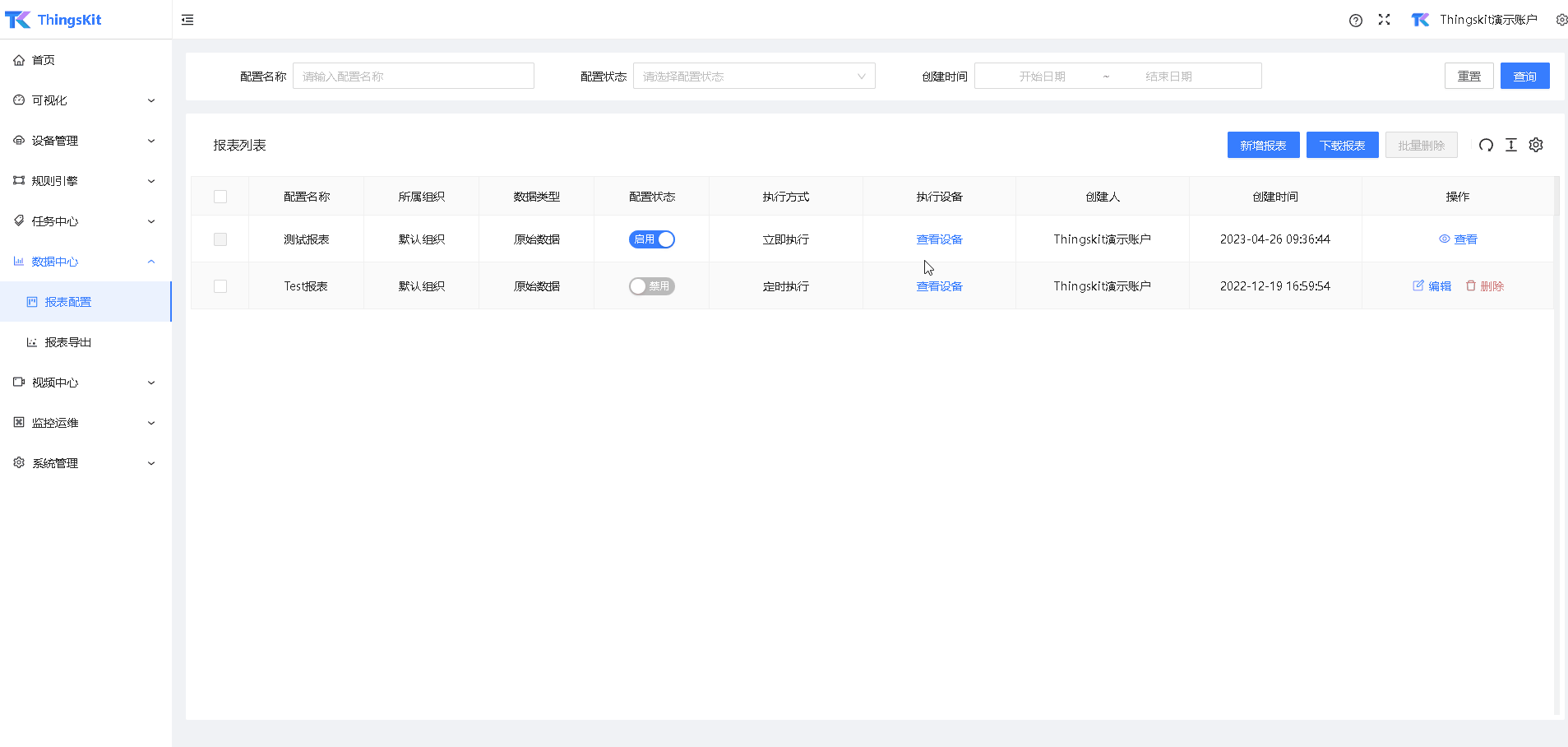1568x747 pixels.
Task: Open the 配置状态 dropdown
Action: tap(753, 77)
